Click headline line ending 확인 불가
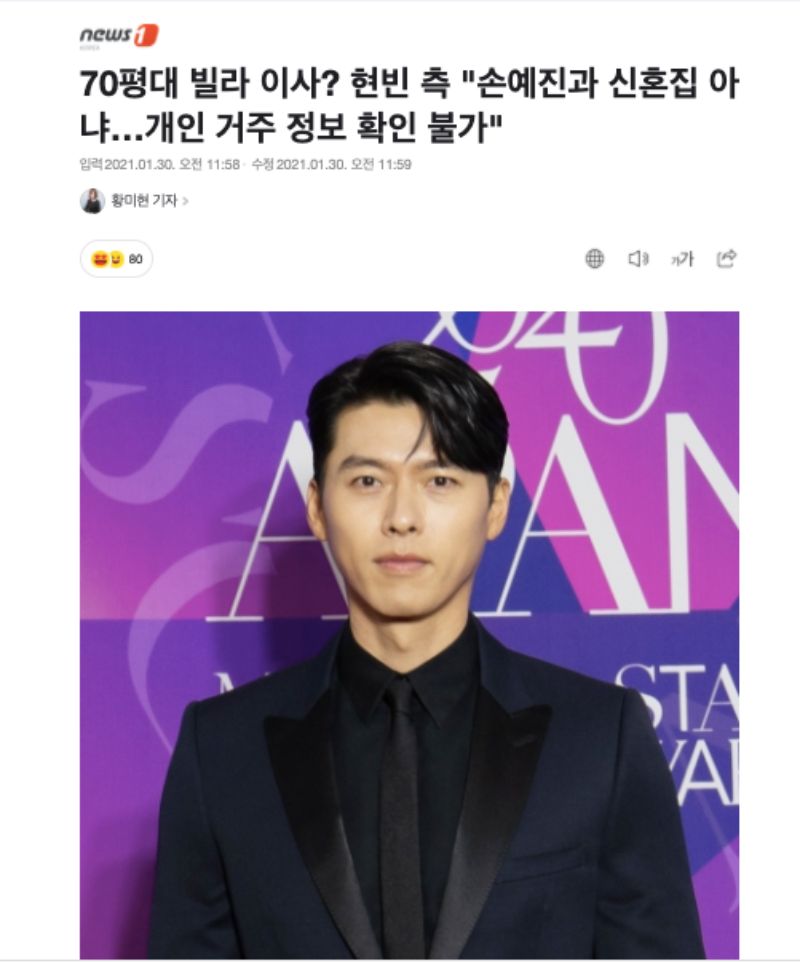 [x=292, y=128]
